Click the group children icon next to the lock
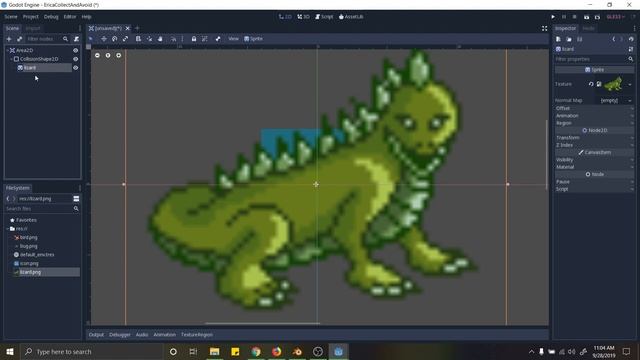The width and height of the screenshot is (640, 360). (x=204, y=39)
